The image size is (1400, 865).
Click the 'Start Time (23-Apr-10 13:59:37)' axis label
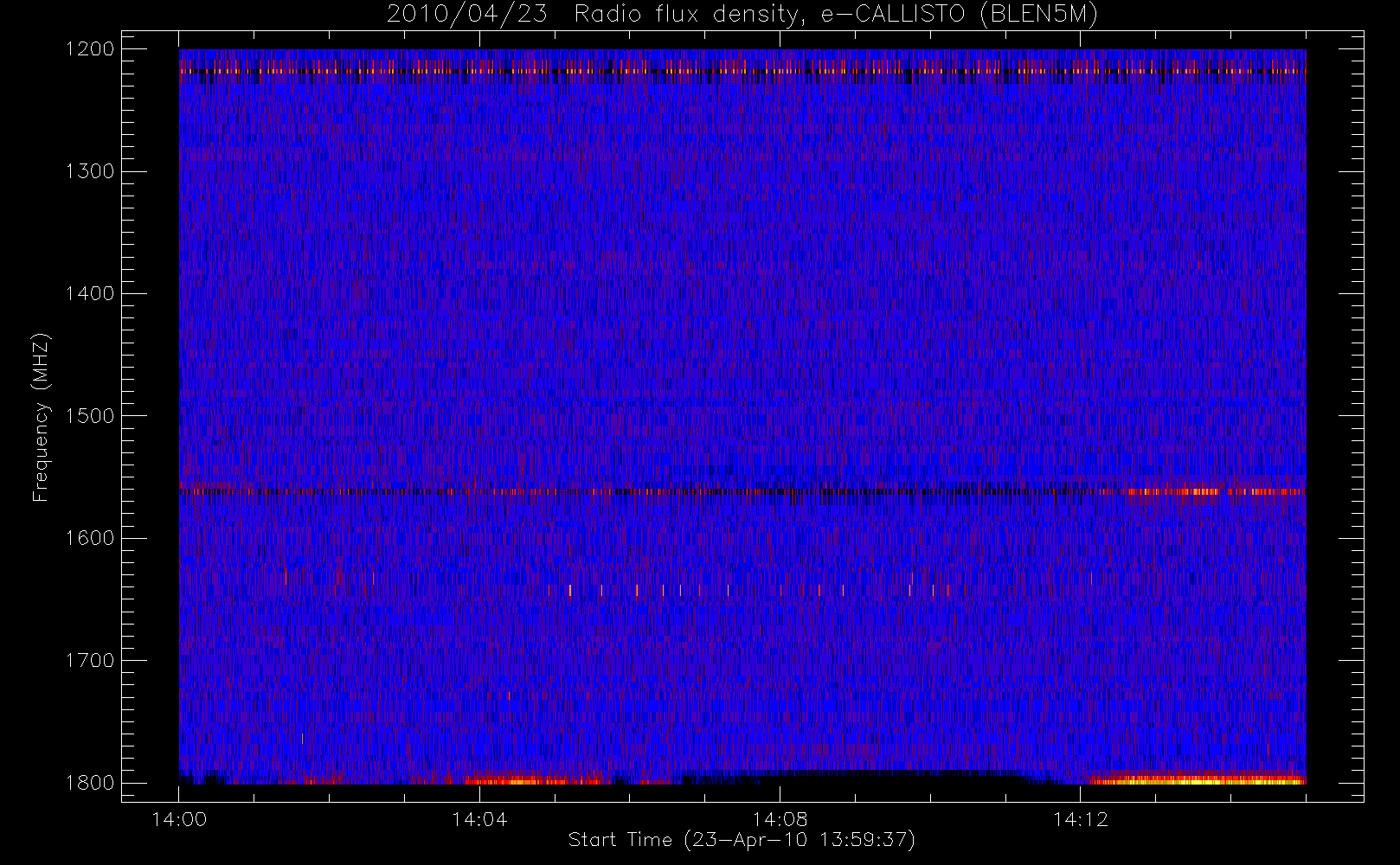tap(742, 840)
